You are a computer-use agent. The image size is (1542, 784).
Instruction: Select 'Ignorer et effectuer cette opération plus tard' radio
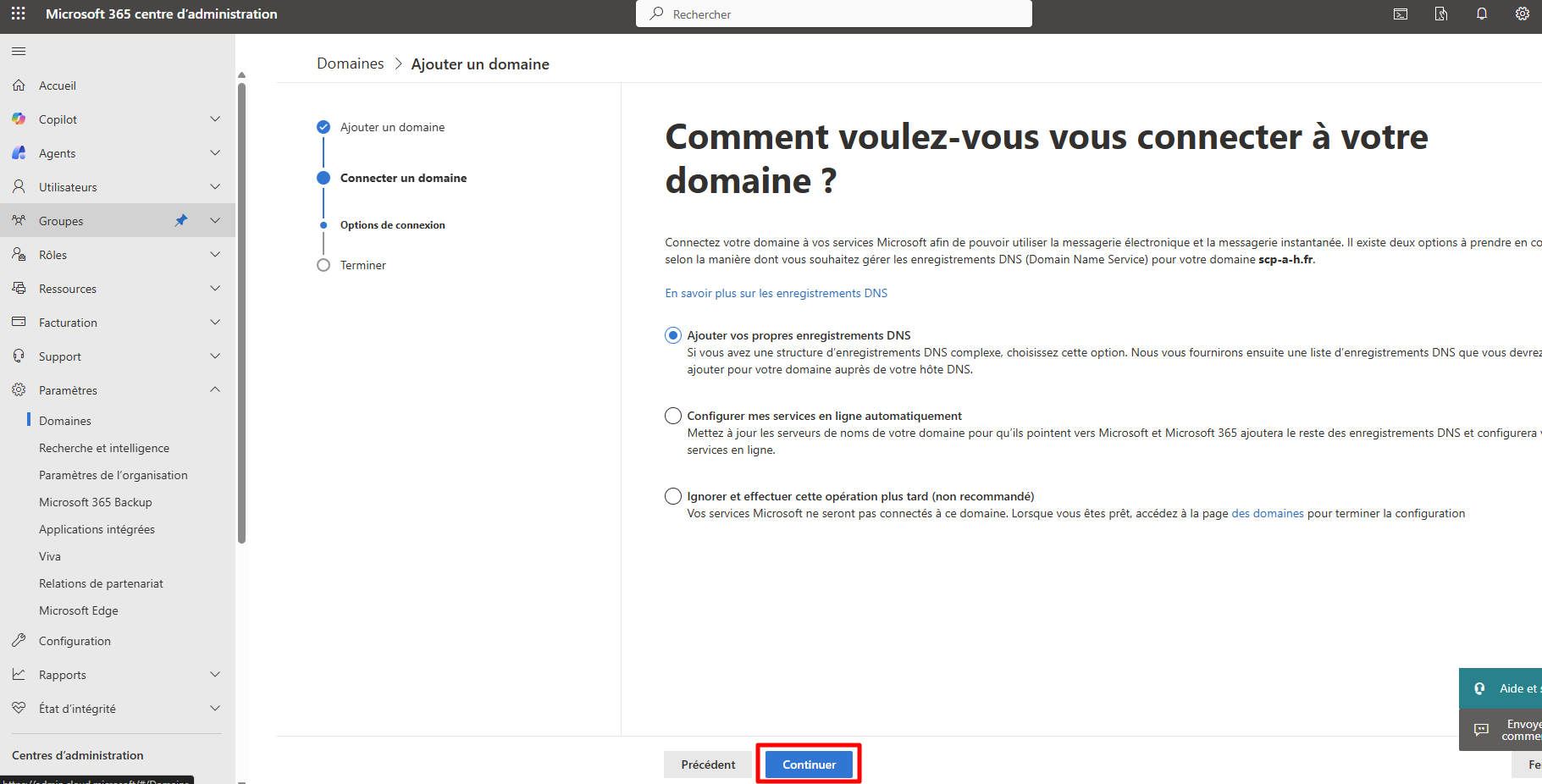click(x=673, y=496)
